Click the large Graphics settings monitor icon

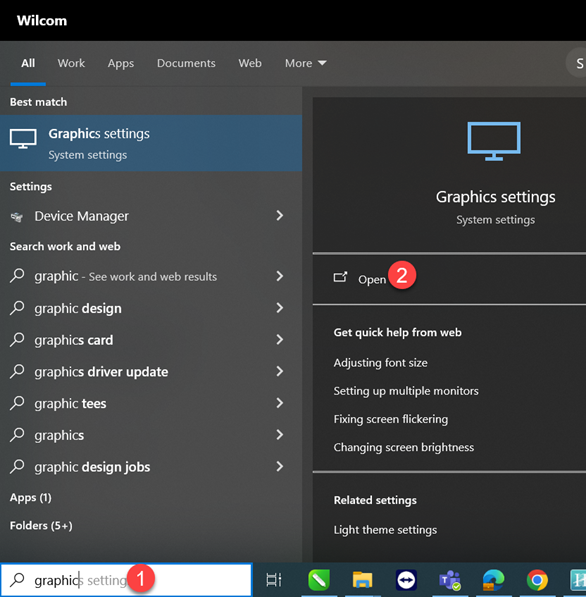tap(494, 141)
